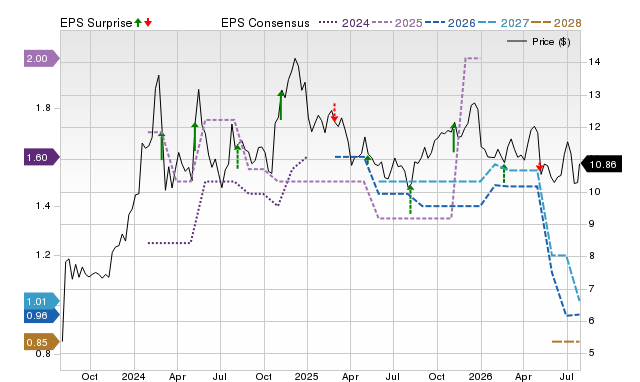Select the 1.8 label on the left axis
640x382 pixels.
click(x=43, y=108)
